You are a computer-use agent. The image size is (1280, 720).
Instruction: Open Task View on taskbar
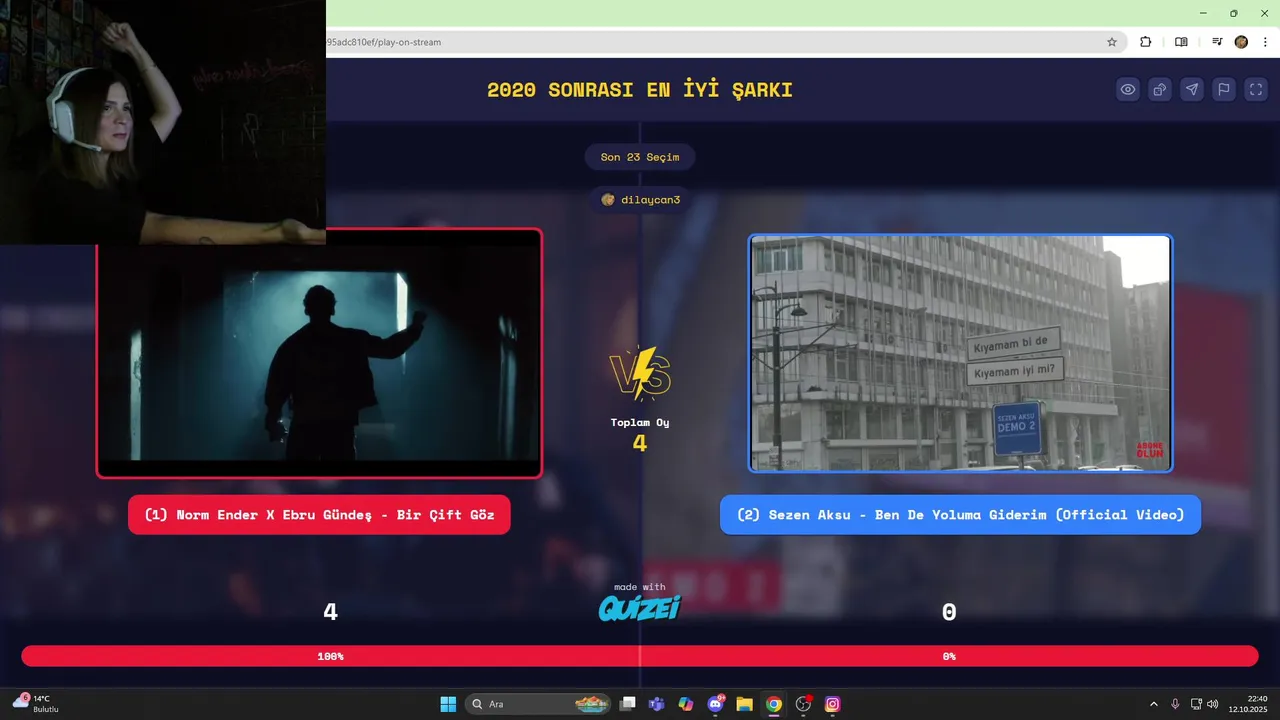627,704
